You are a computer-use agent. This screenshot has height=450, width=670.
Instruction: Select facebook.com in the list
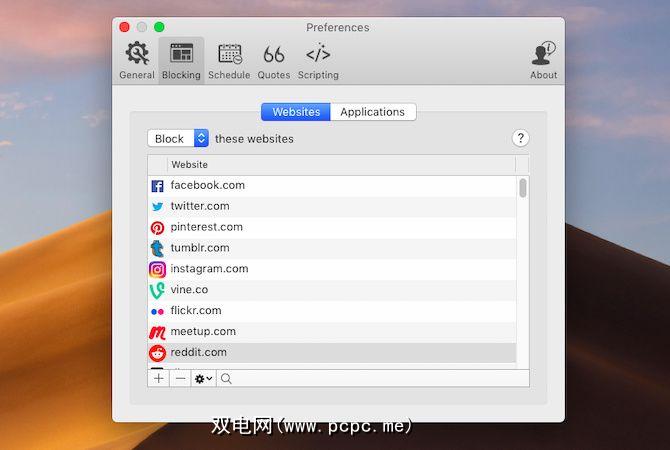(x=332, y=185)
